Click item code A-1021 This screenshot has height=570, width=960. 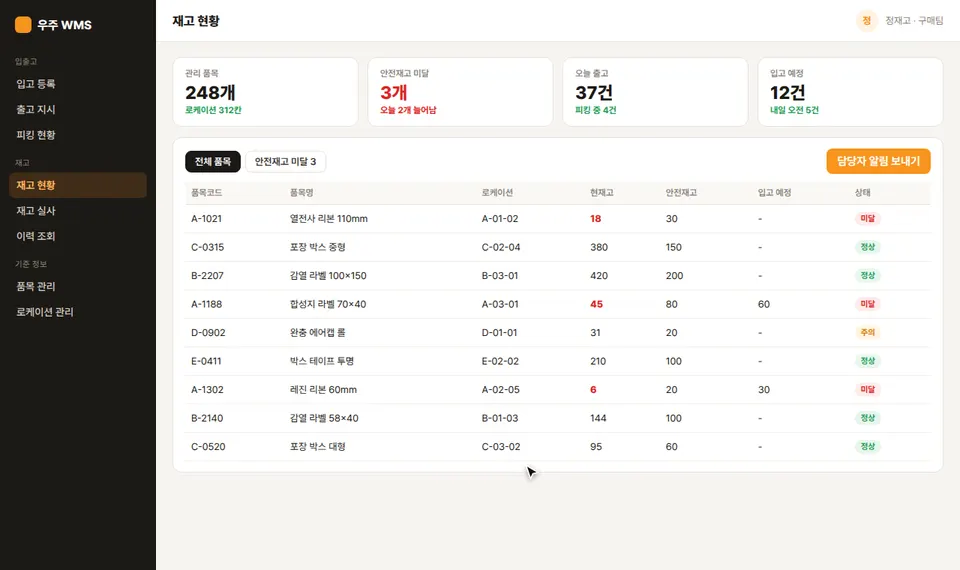click(206, 219)
